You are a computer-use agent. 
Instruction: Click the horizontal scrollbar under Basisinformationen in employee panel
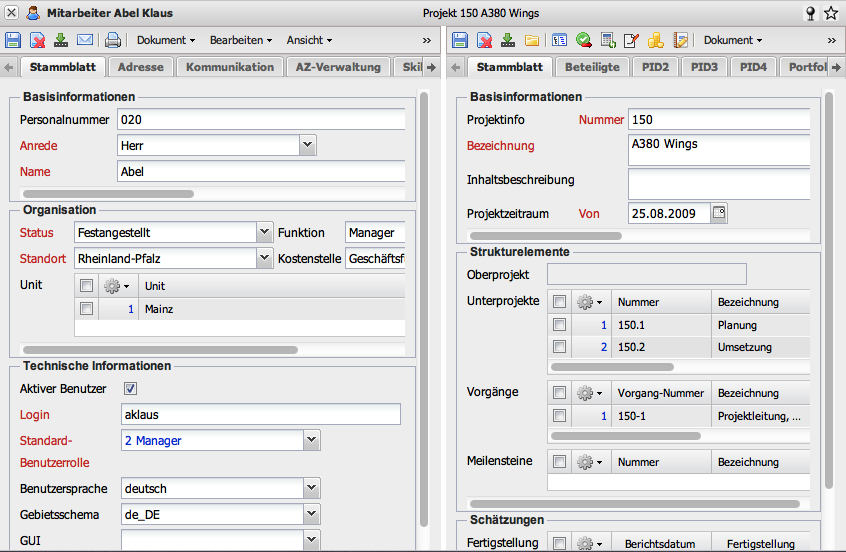(x=108, y=194)
